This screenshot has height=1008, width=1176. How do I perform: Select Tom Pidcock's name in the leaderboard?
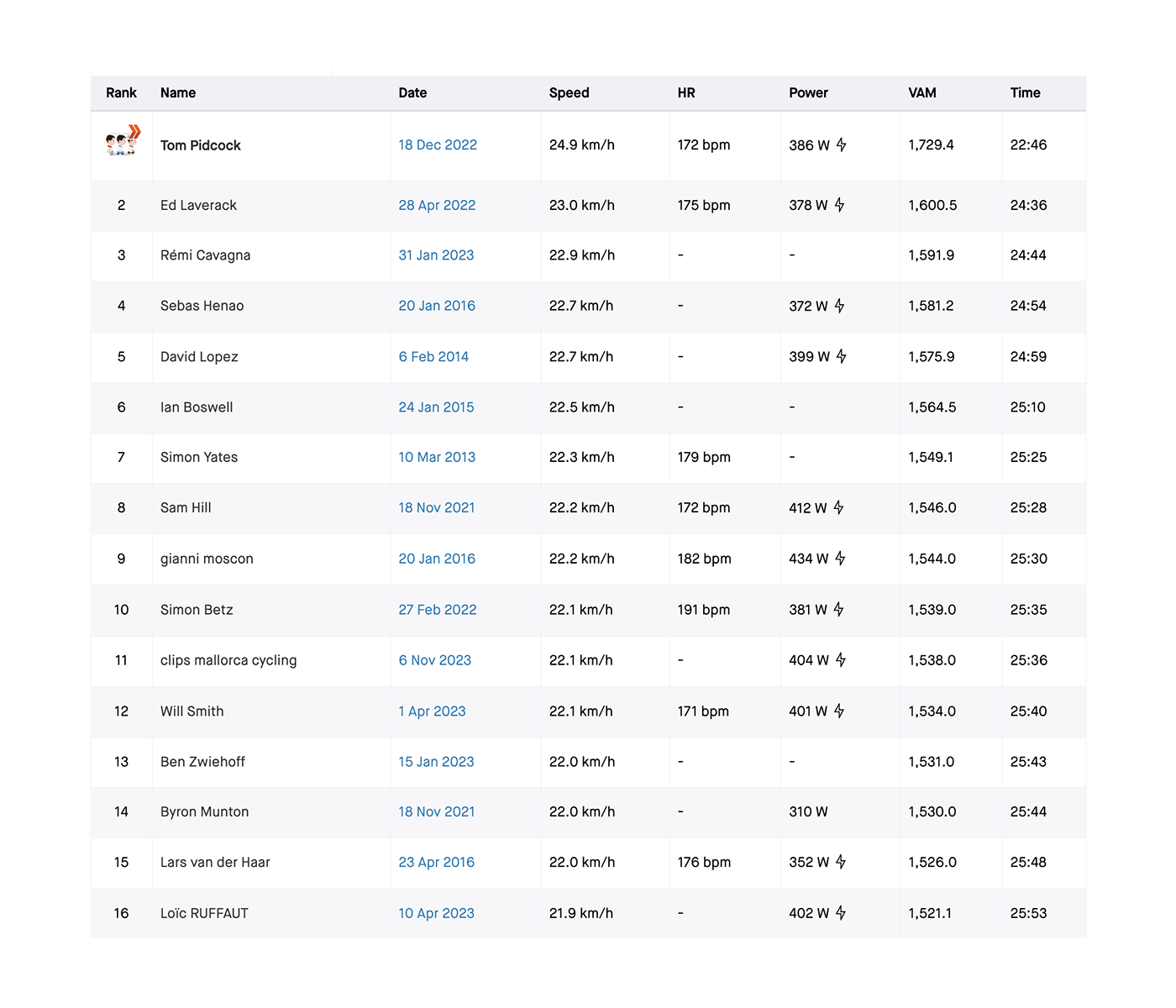click(200, 145)
